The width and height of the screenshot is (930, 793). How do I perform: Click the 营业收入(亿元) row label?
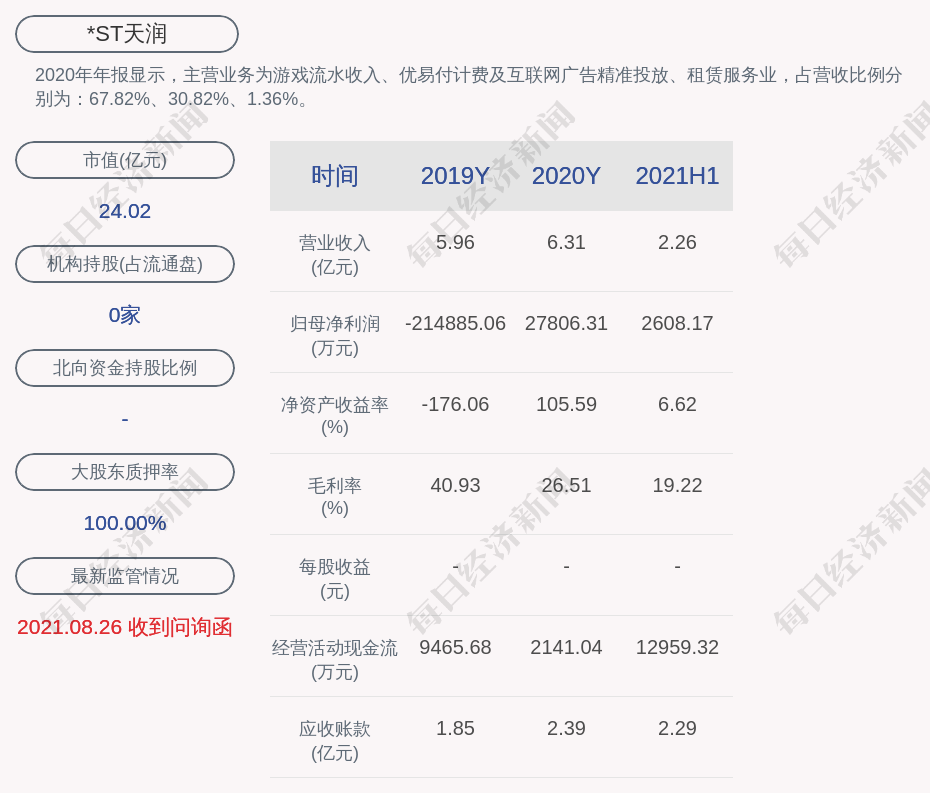[335, 255]
